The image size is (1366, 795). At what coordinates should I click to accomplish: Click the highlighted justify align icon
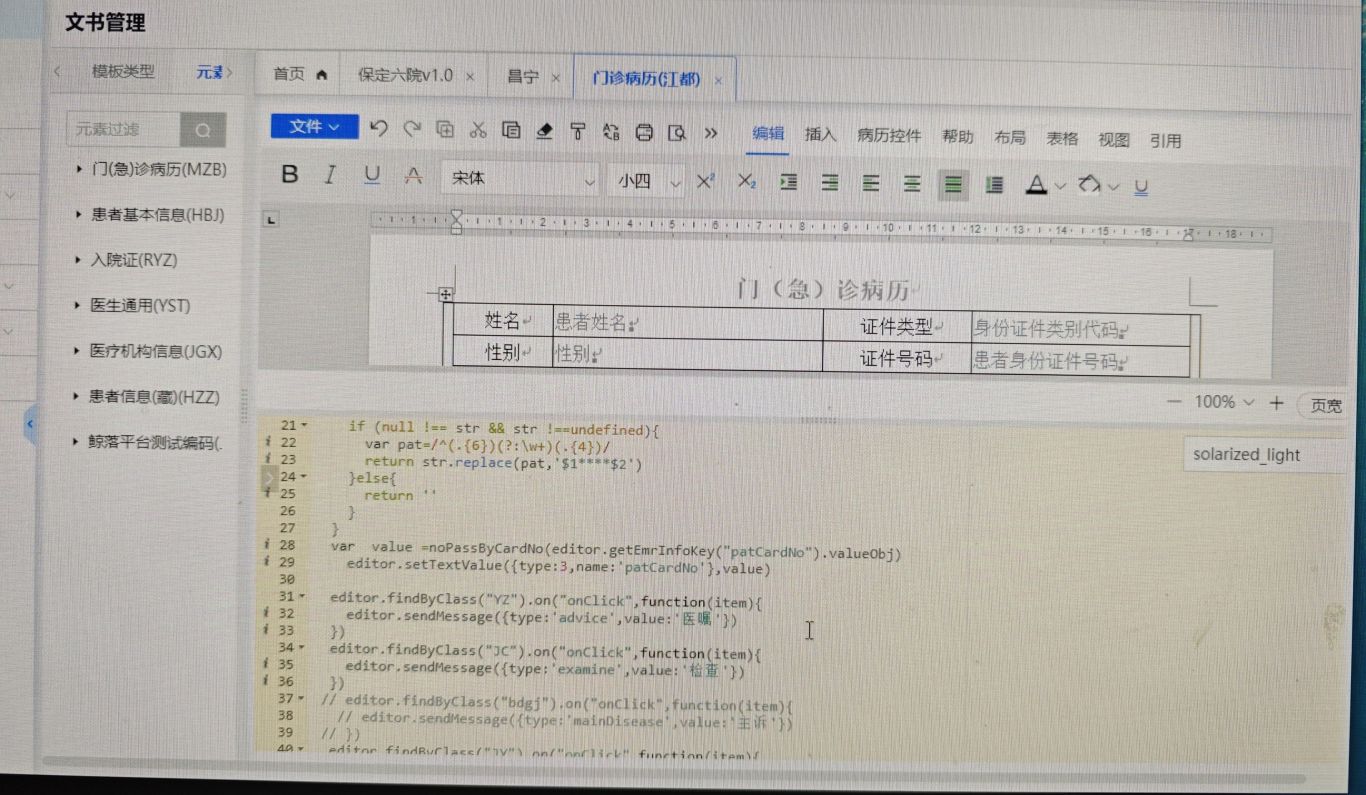click(953, 185)
